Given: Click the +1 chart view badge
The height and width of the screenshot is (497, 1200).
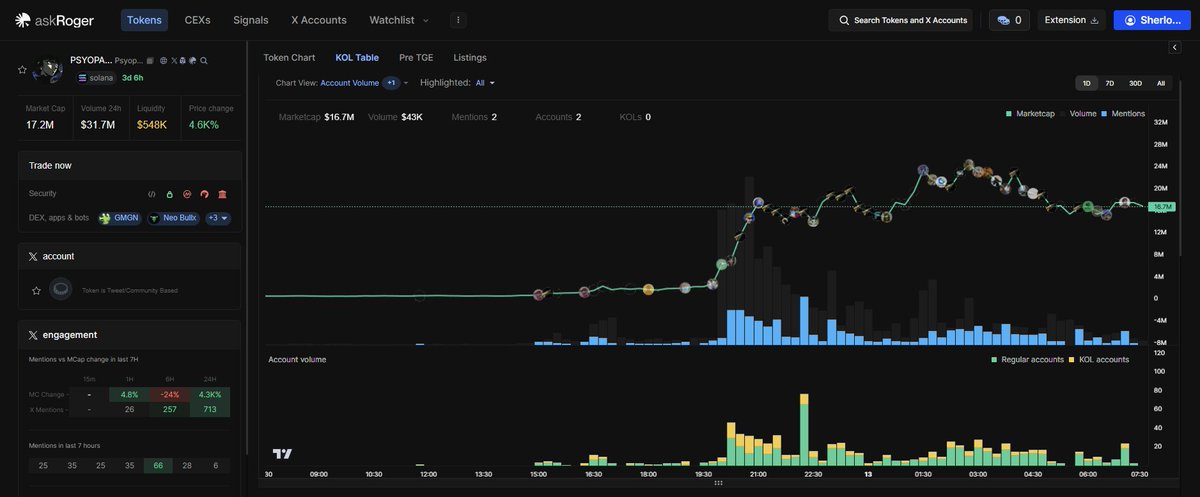Looking at the screenshot, I should click(392, 83).
